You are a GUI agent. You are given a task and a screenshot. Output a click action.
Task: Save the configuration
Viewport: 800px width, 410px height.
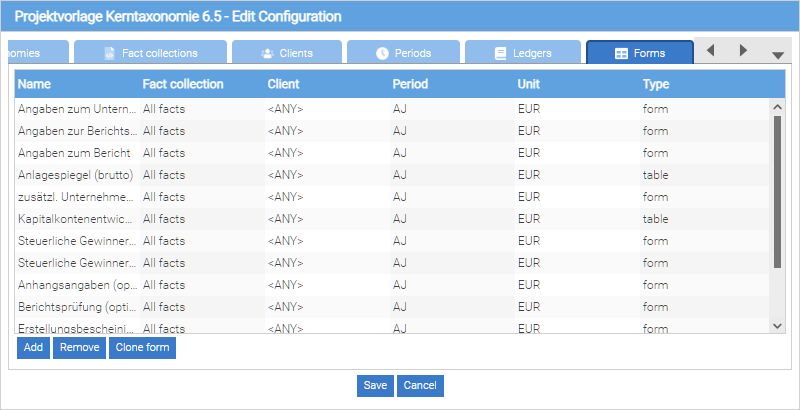(x=375, y=386)
